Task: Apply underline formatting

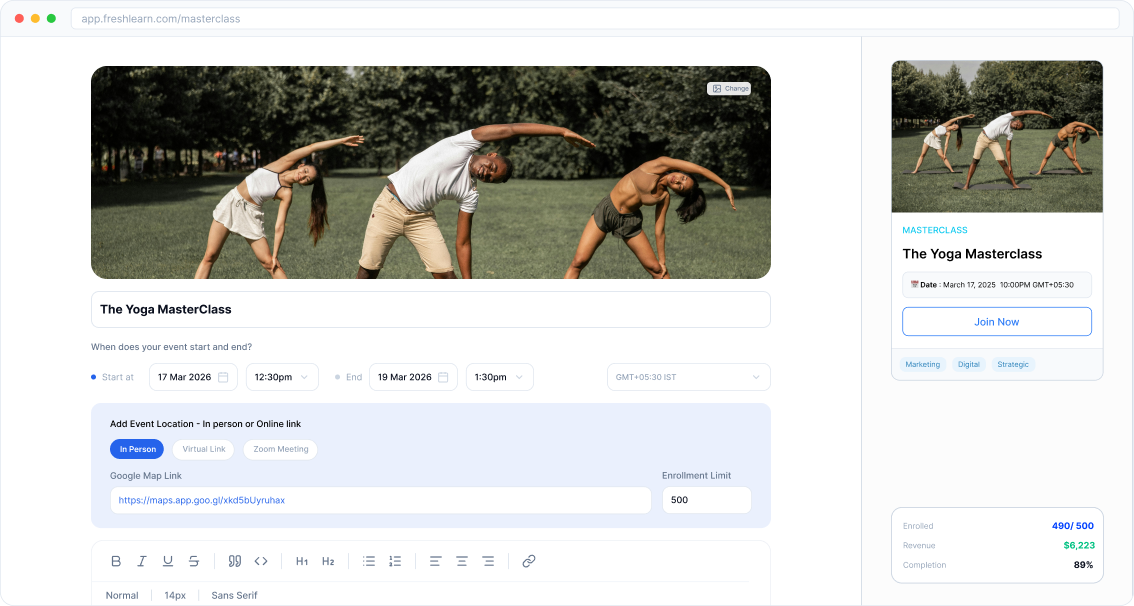Action: (168, 561)
